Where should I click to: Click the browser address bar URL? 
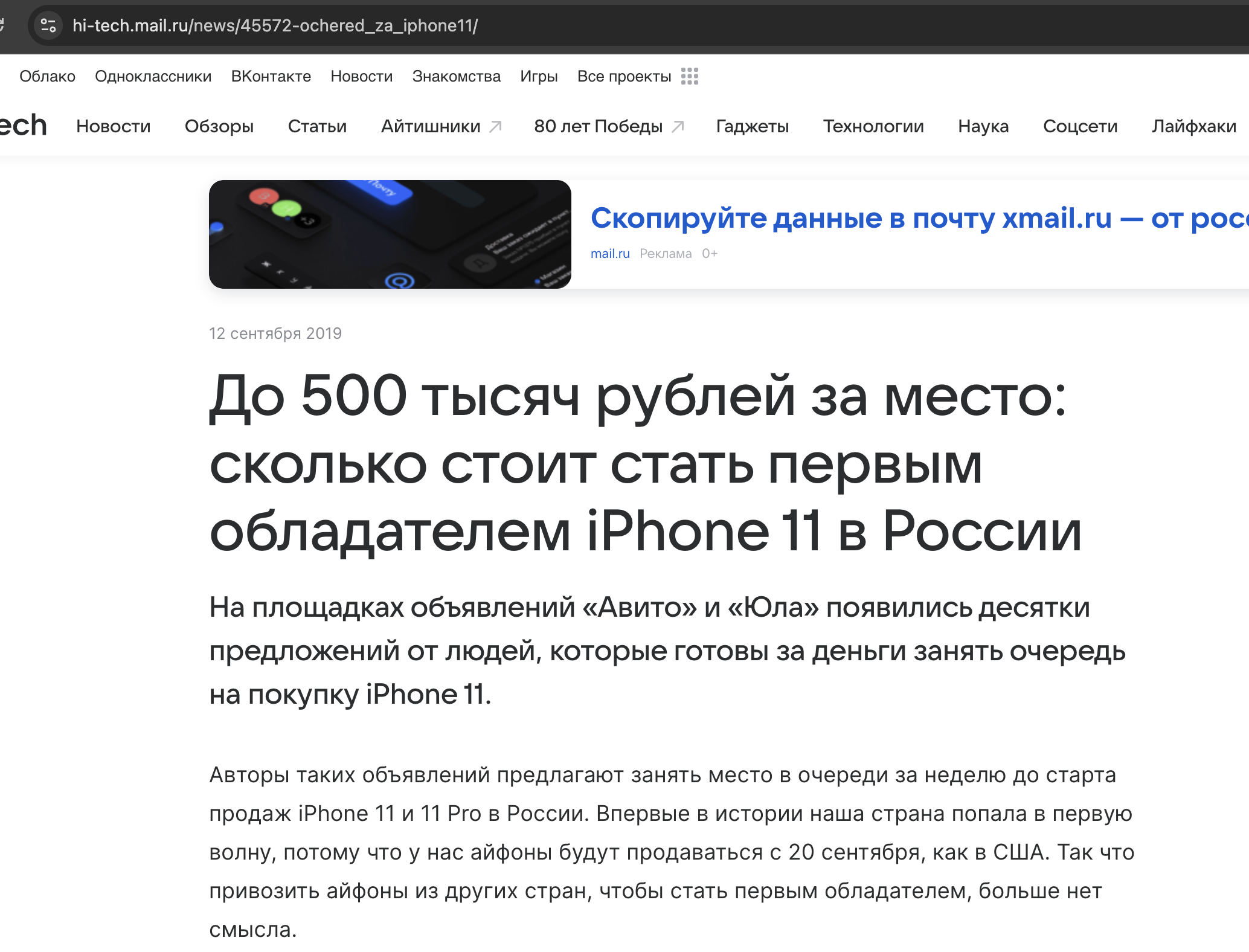(x=275, y=25)
